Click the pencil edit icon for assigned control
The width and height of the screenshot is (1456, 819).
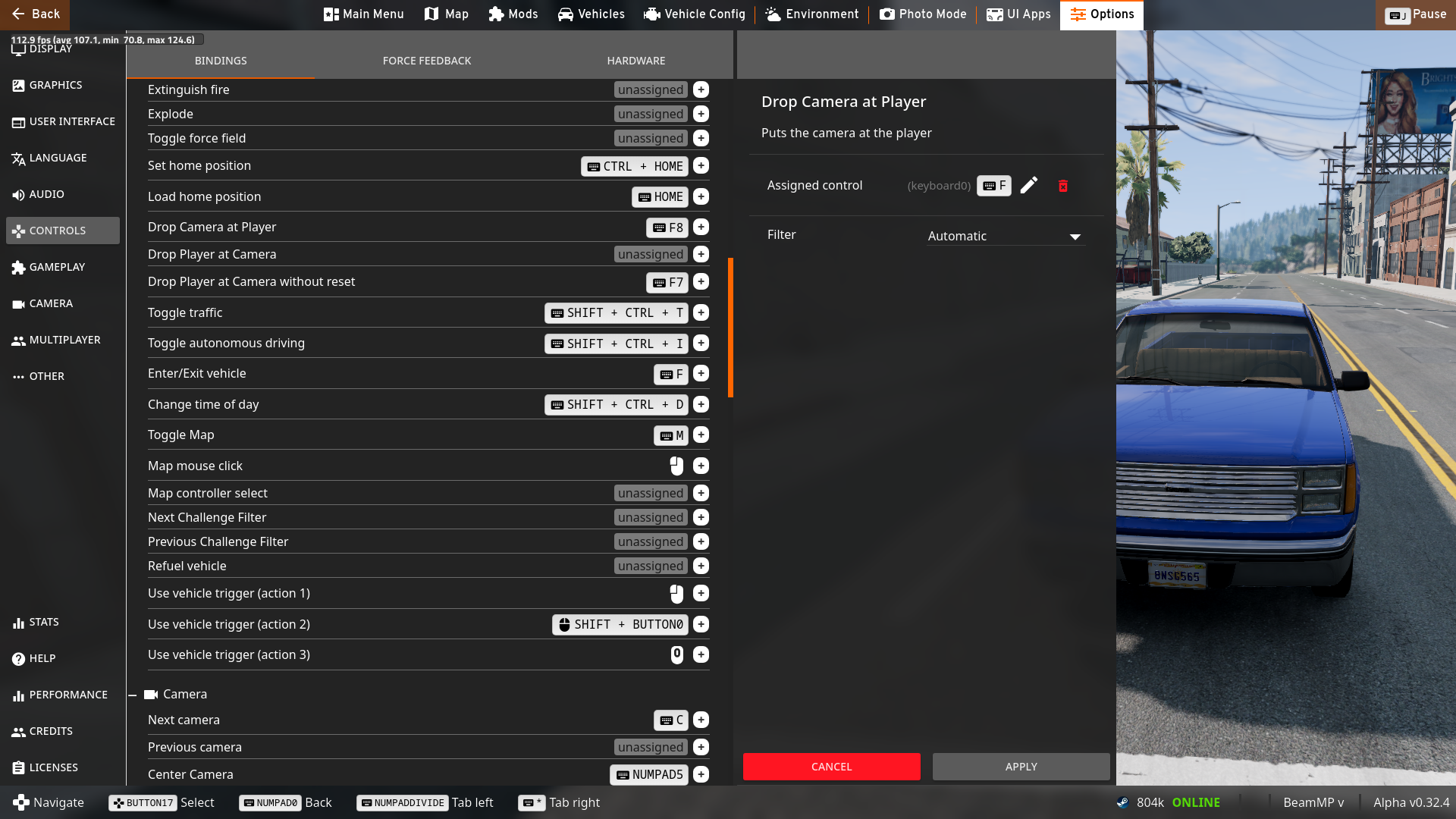click(1028, 186)
